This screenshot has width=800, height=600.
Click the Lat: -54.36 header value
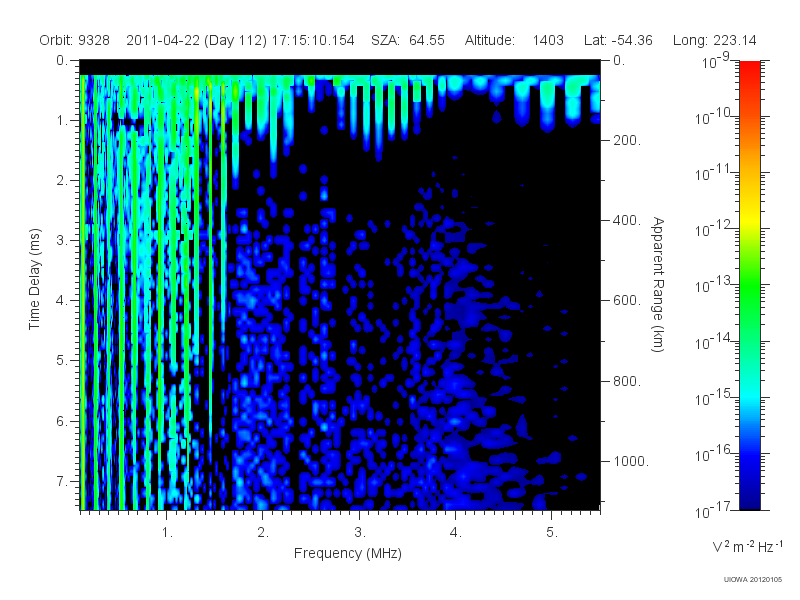click(x=618, y=40)
